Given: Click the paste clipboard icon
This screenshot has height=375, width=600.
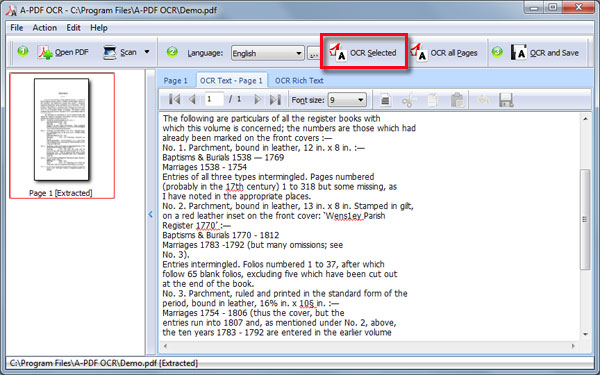Looking at the screenshot, I should 457,100.
